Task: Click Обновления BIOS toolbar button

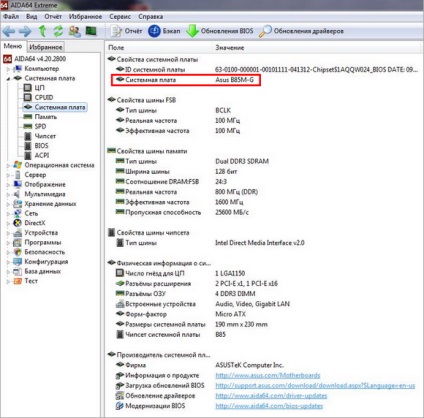Action: click(219, 31)
